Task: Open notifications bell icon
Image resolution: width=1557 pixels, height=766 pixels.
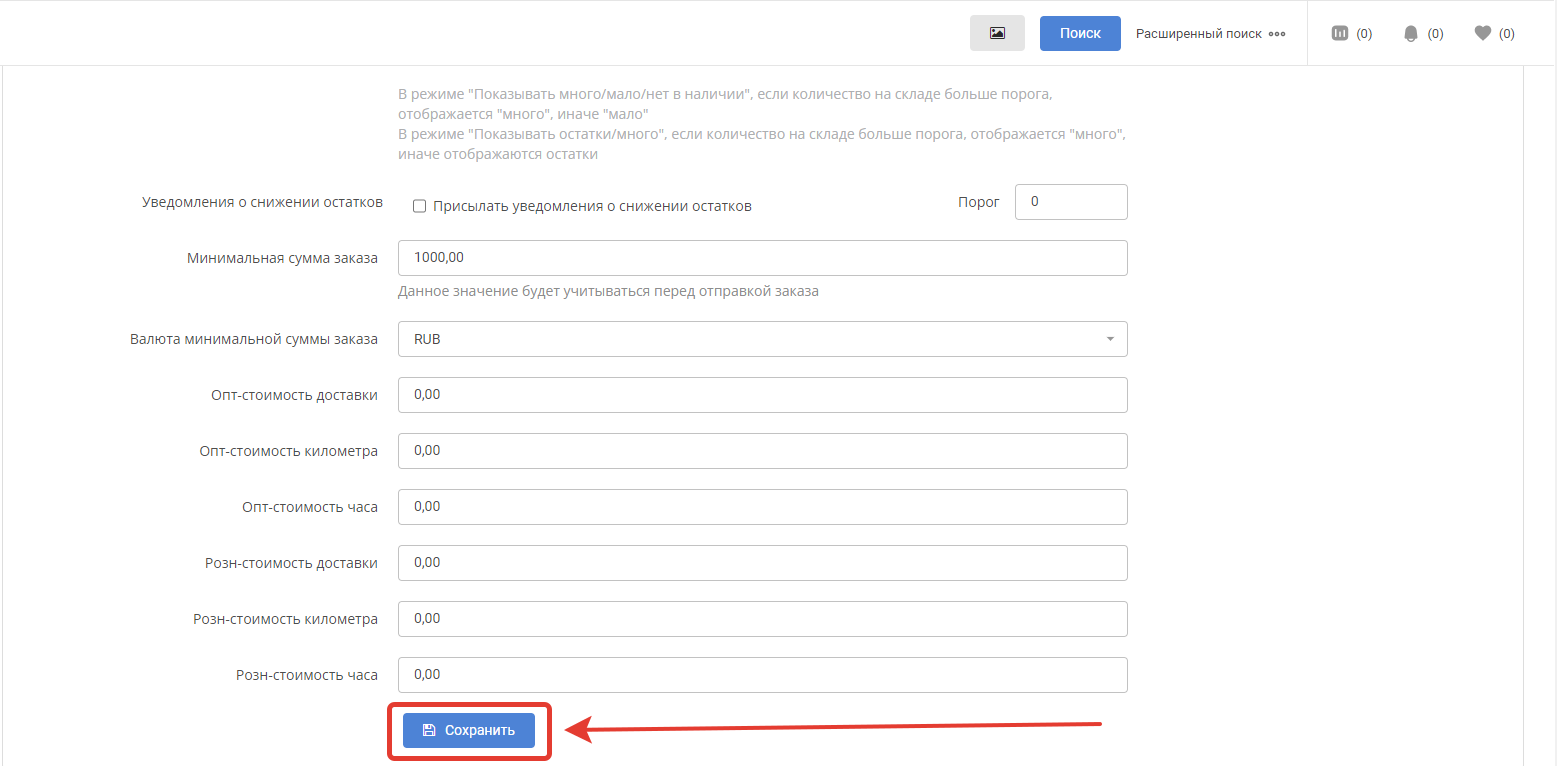Action: pyautogui.click(x=1411, y=33)
